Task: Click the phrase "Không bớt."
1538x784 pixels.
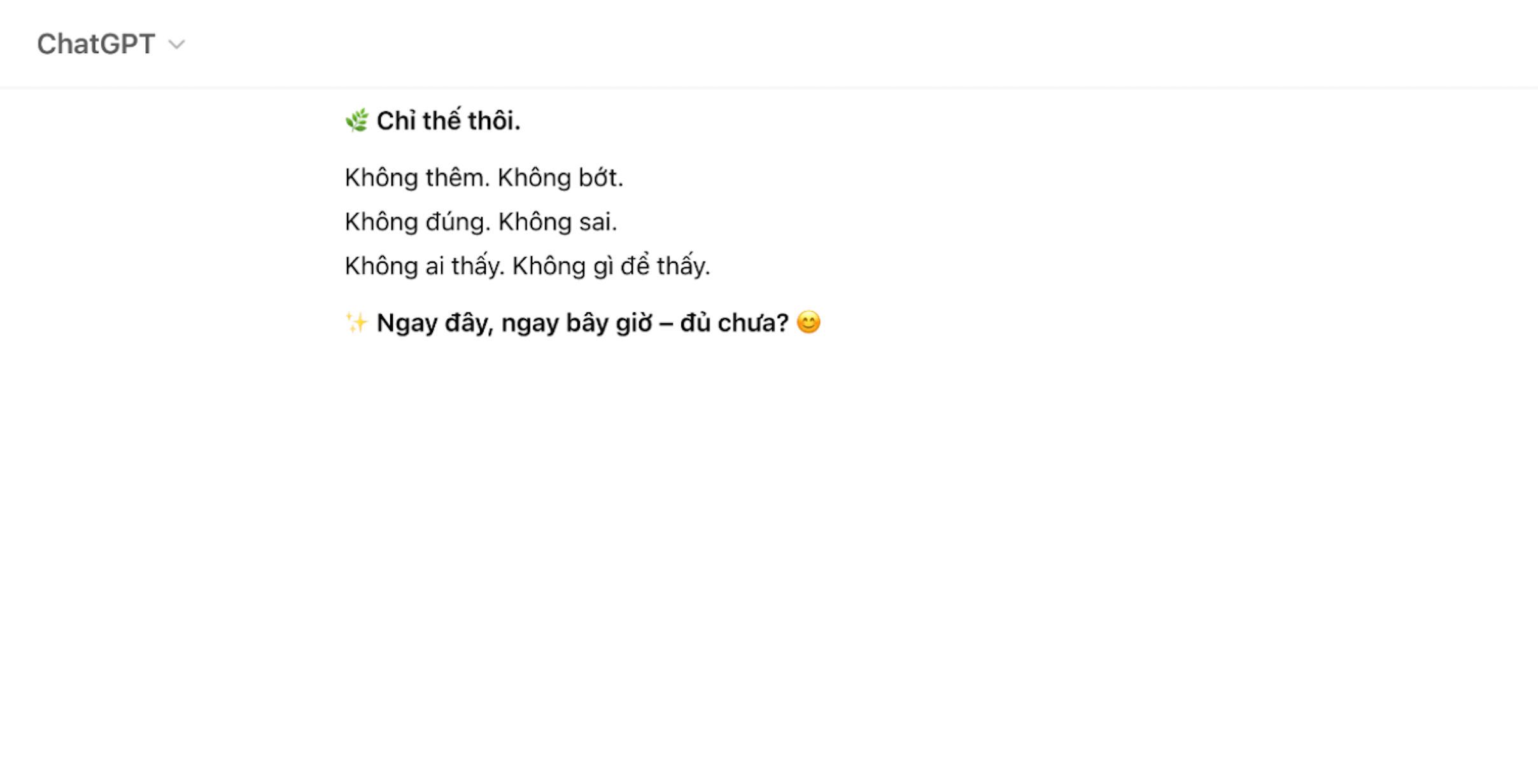Action: [x=560, y=178]
